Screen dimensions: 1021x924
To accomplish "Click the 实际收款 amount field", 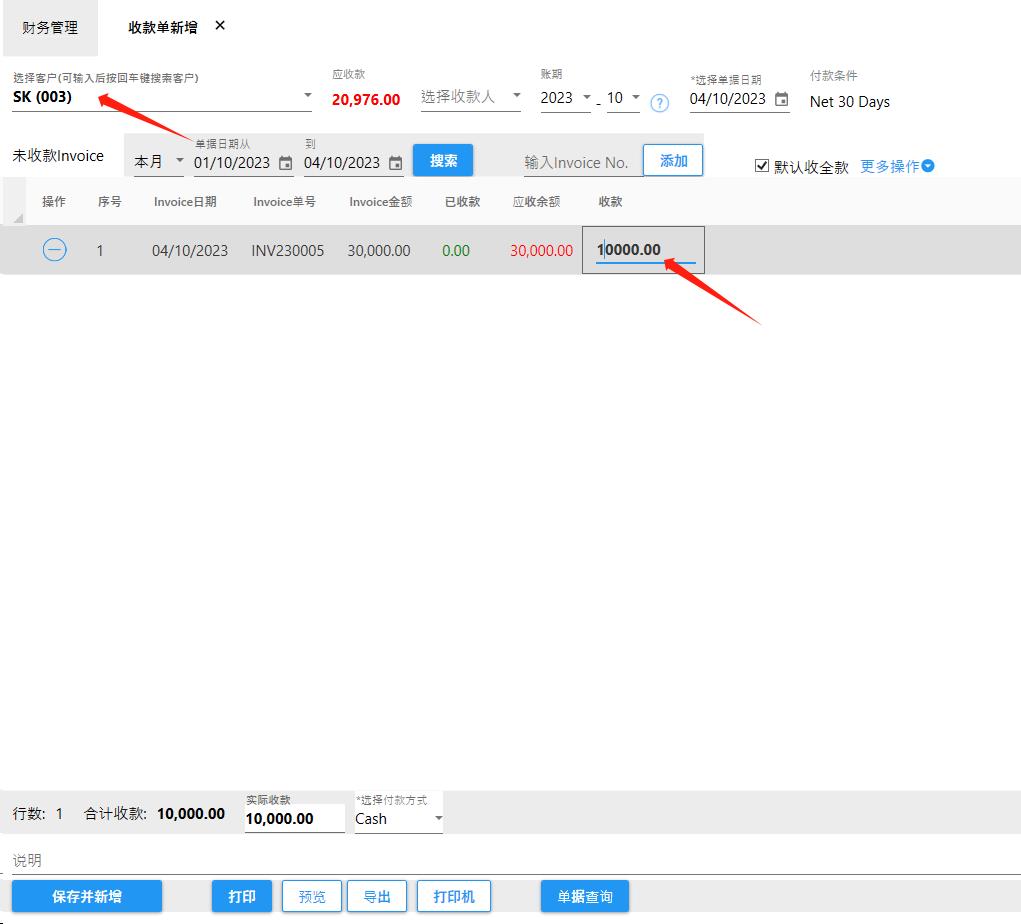I will 294,818.
